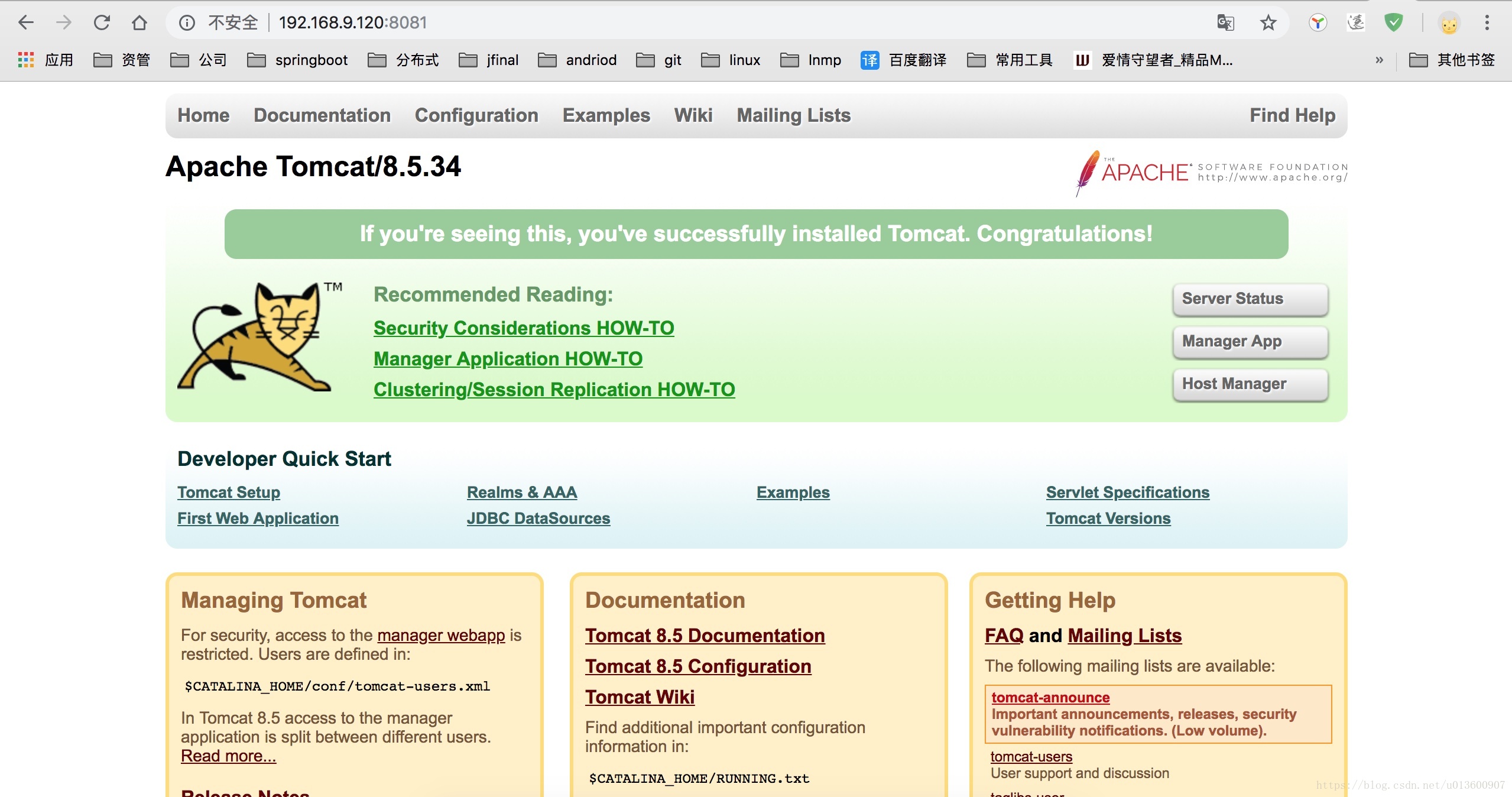Viewport: 1512px width, 797px height.
Task: View site info via the 不安全 icon
Action: (187, 22)
